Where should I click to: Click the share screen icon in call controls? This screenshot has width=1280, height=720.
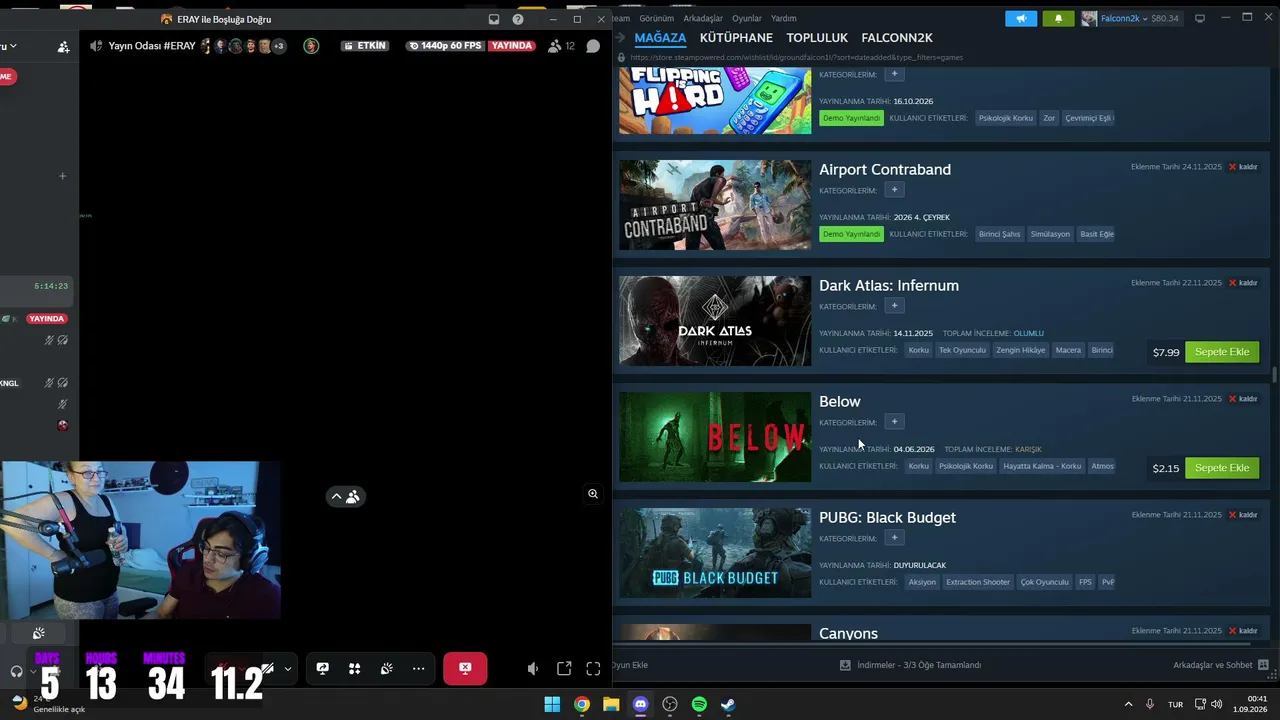click(322, 669)
